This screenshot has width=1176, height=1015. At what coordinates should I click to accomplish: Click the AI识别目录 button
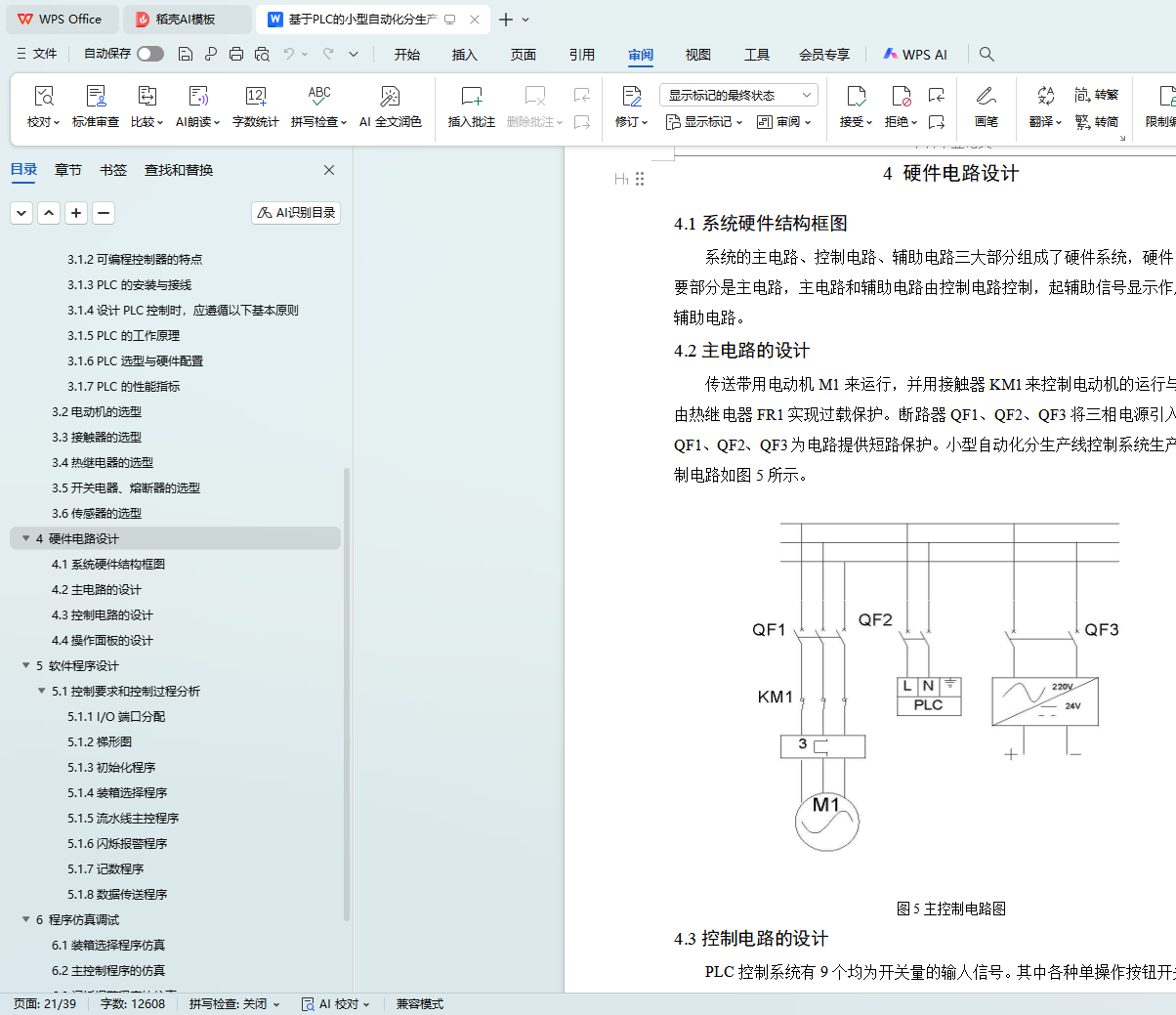[x=296, y=213]
